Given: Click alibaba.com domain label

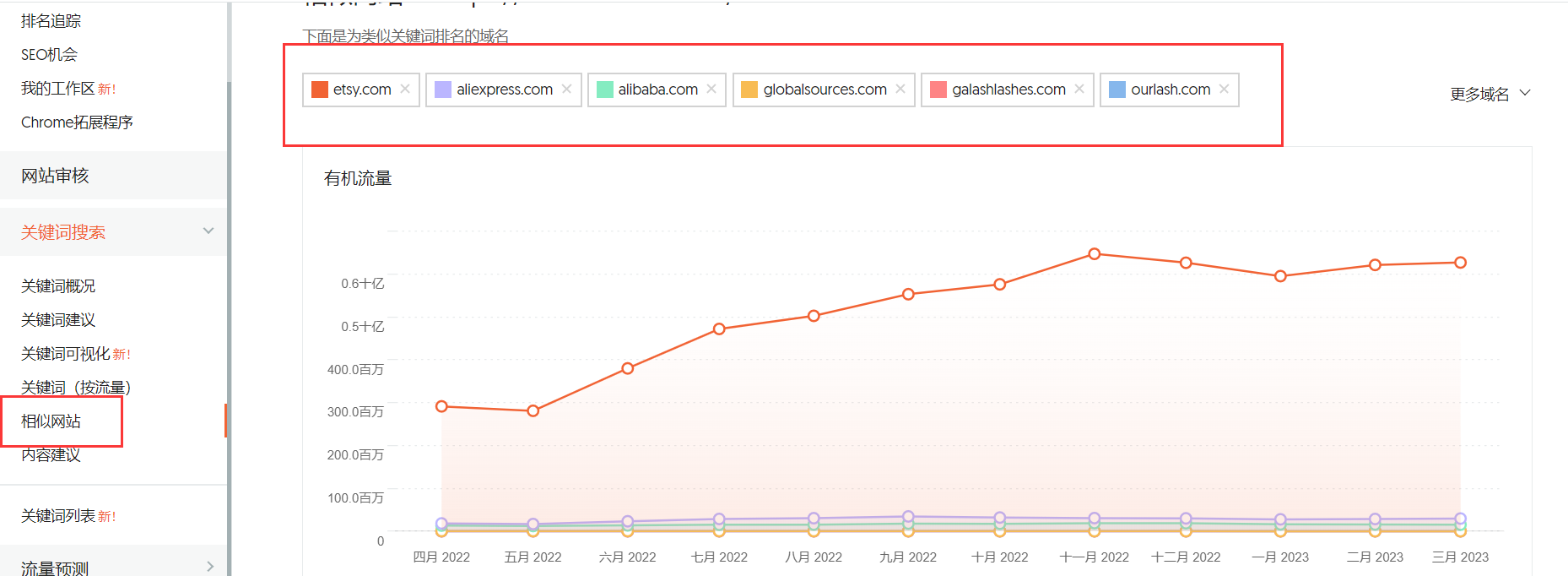Looking at the screenshot, I should (658, 90).
